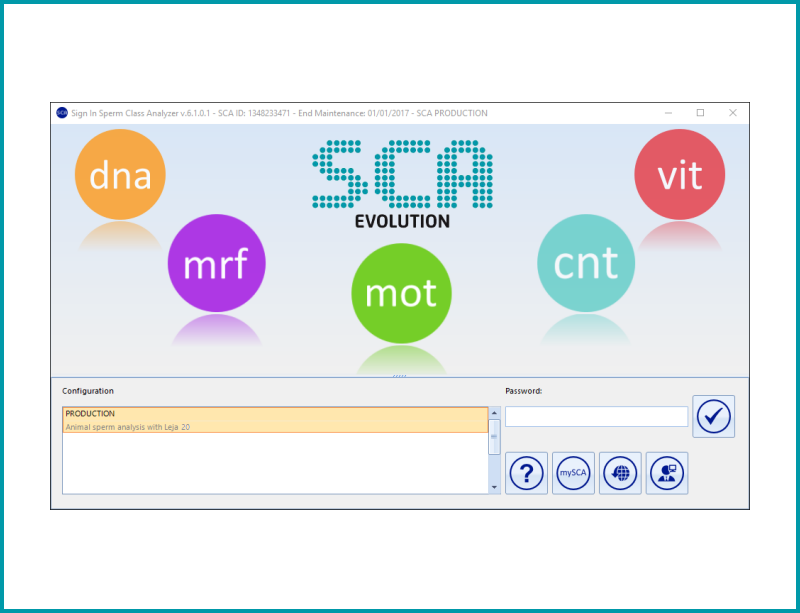The image size is (800, 613).
Task: Open remote support user icon button
Action: 667,473
